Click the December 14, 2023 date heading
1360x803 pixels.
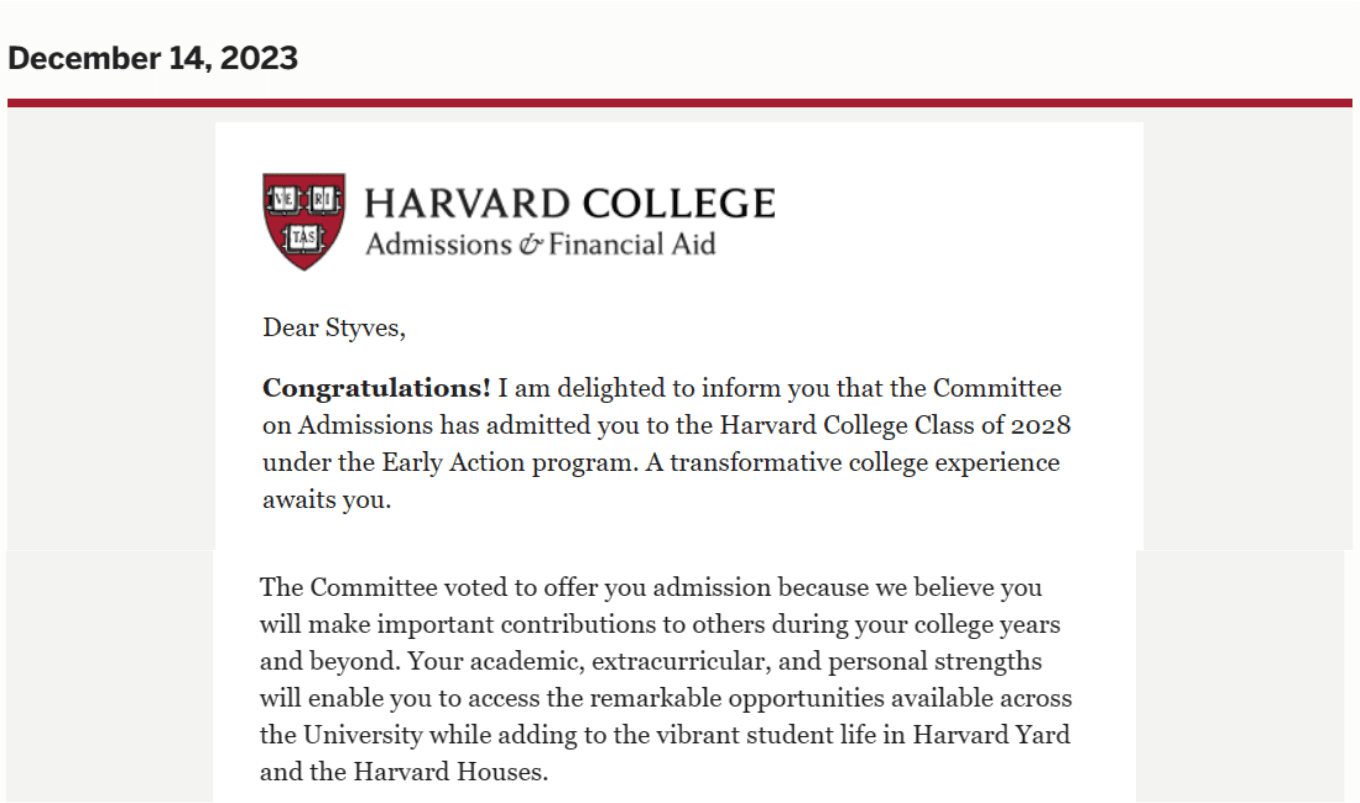pyautogui.click(x=153, y=58)
